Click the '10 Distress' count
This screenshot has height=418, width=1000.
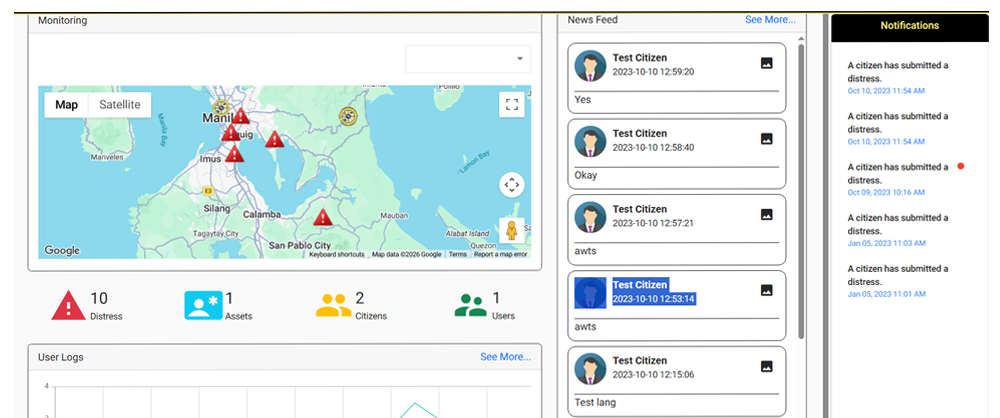pyautogui.click(x=106, y=305)
